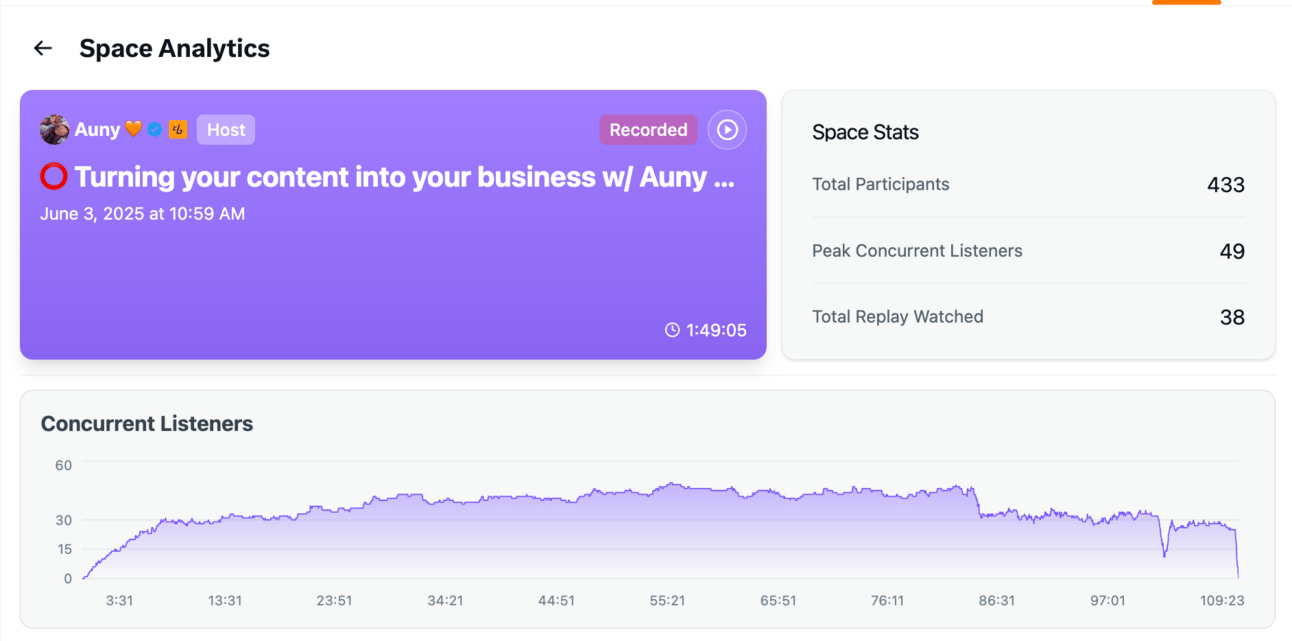The width and height of the screenshot is (1292, 641).
Task: Click the orange tab indicator at top
Action: click(1186, 3)
